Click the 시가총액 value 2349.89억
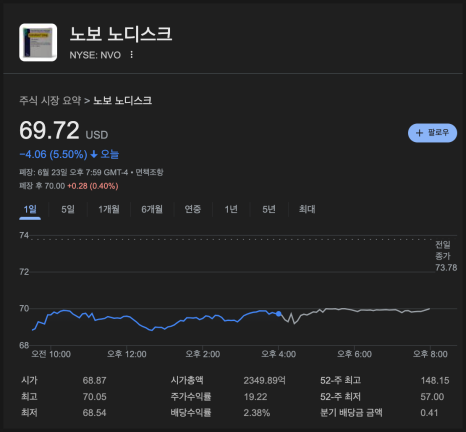This screenshot has height=432, width=466. point(264,380)
